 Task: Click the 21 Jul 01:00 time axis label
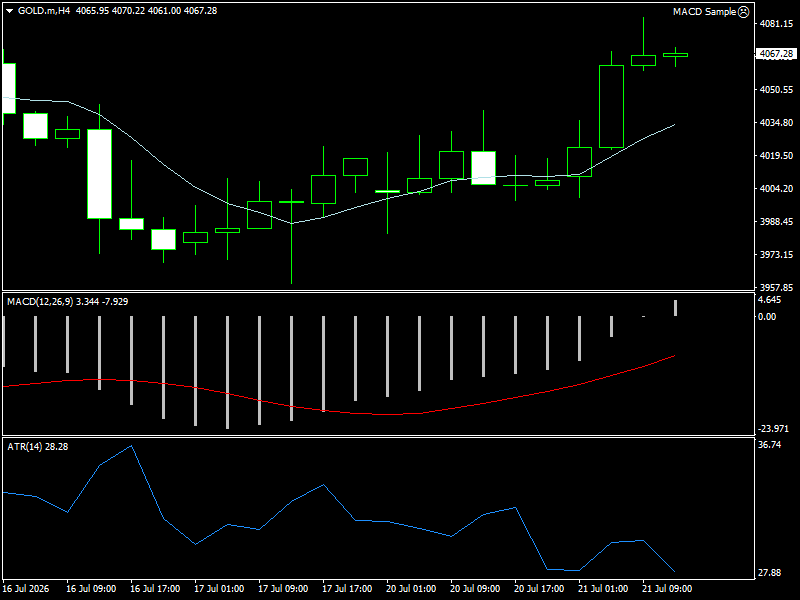603,589
